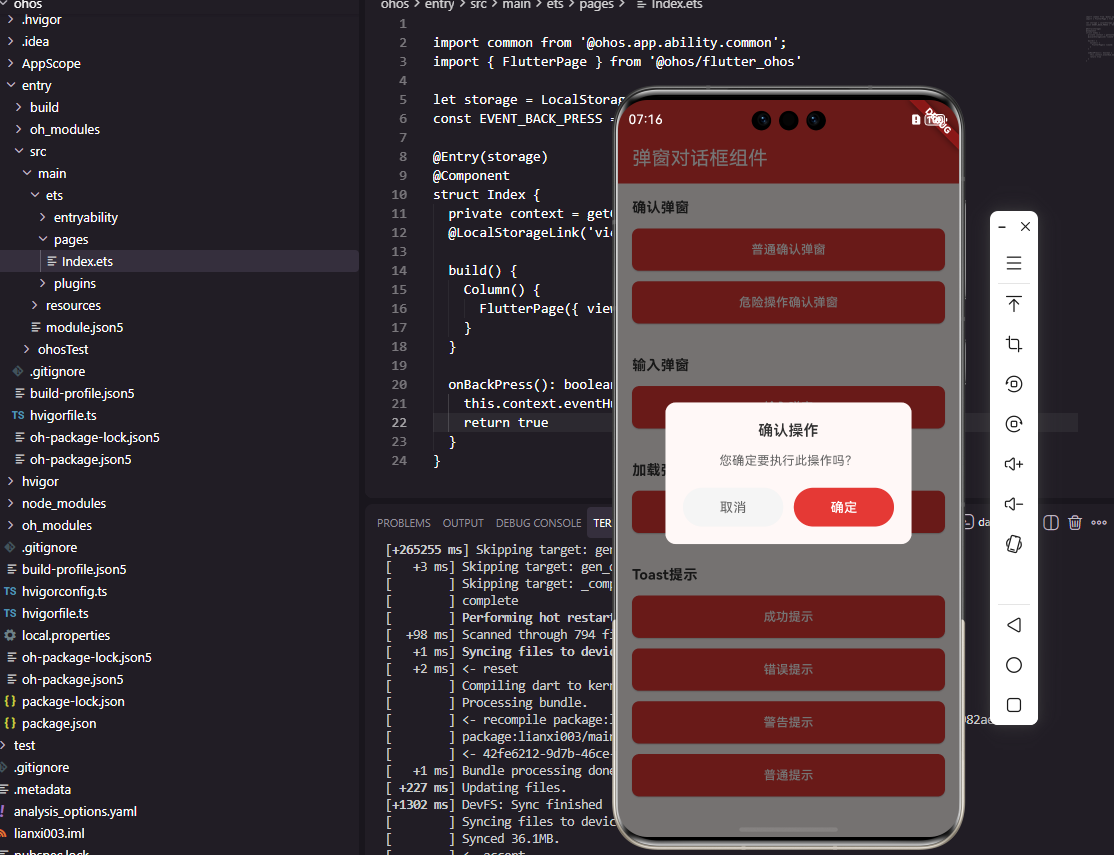Open local.properties file
Image resolution: width=1114 pixels, height=855 pixels.
(x=65, y=635)
